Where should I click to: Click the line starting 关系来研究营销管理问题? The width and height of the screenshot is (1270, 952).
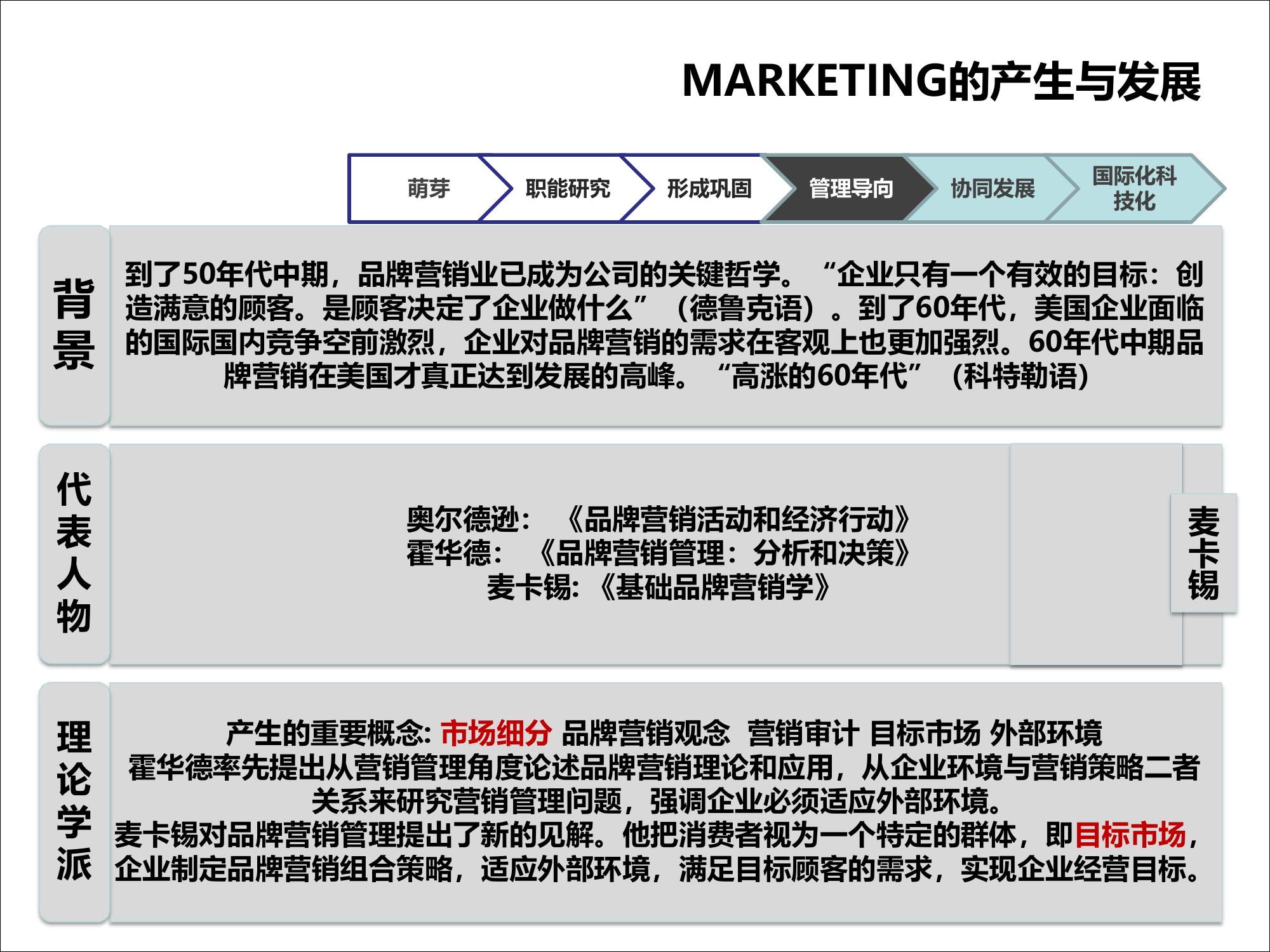657,801
